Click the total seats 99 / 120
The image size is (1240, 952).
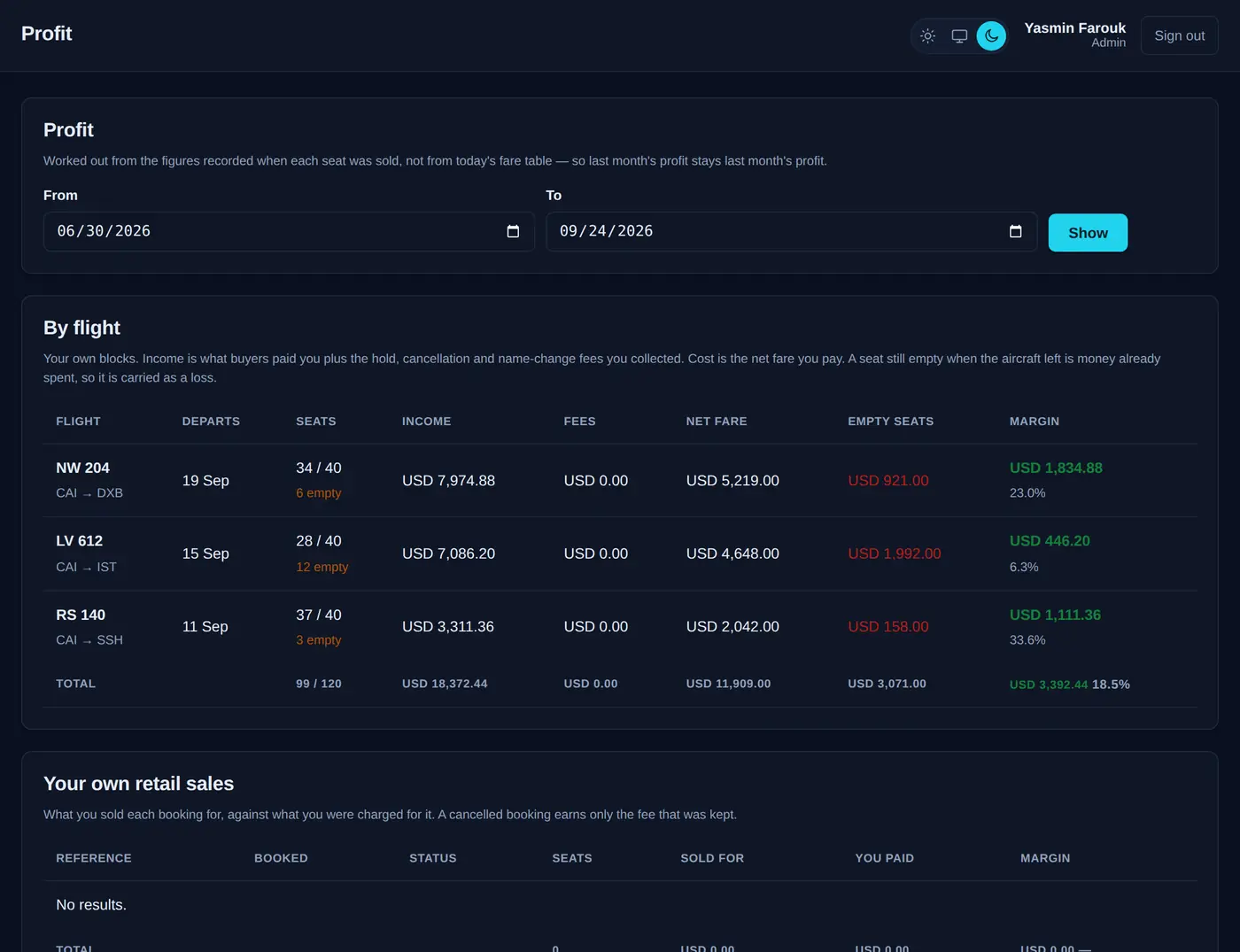click(x=319, y=684)
